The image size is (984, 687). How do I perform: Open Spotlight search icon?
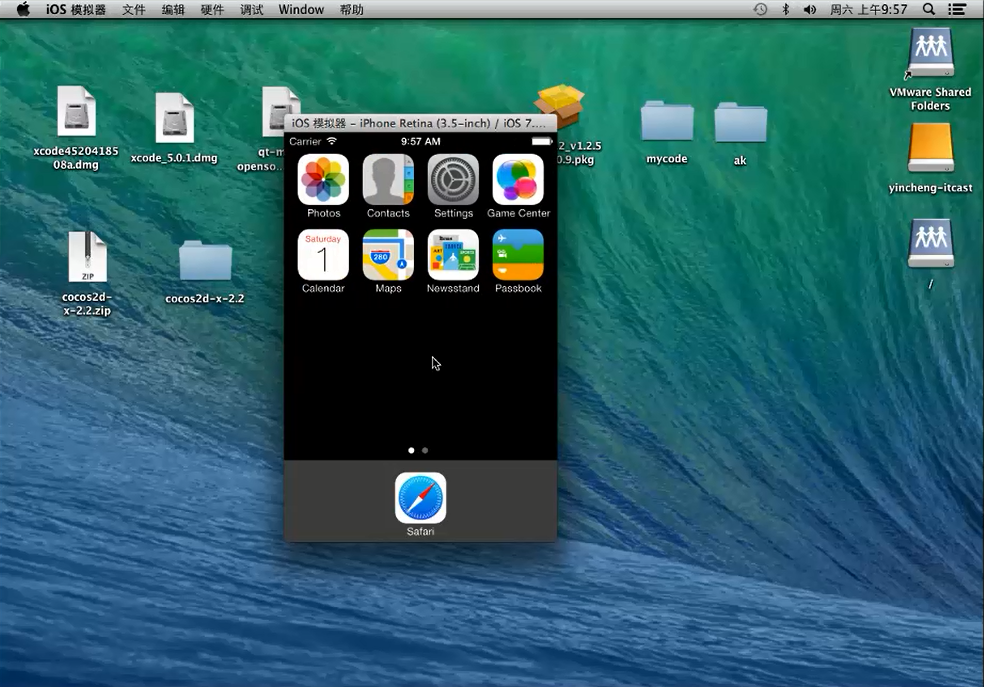(929, 9)
